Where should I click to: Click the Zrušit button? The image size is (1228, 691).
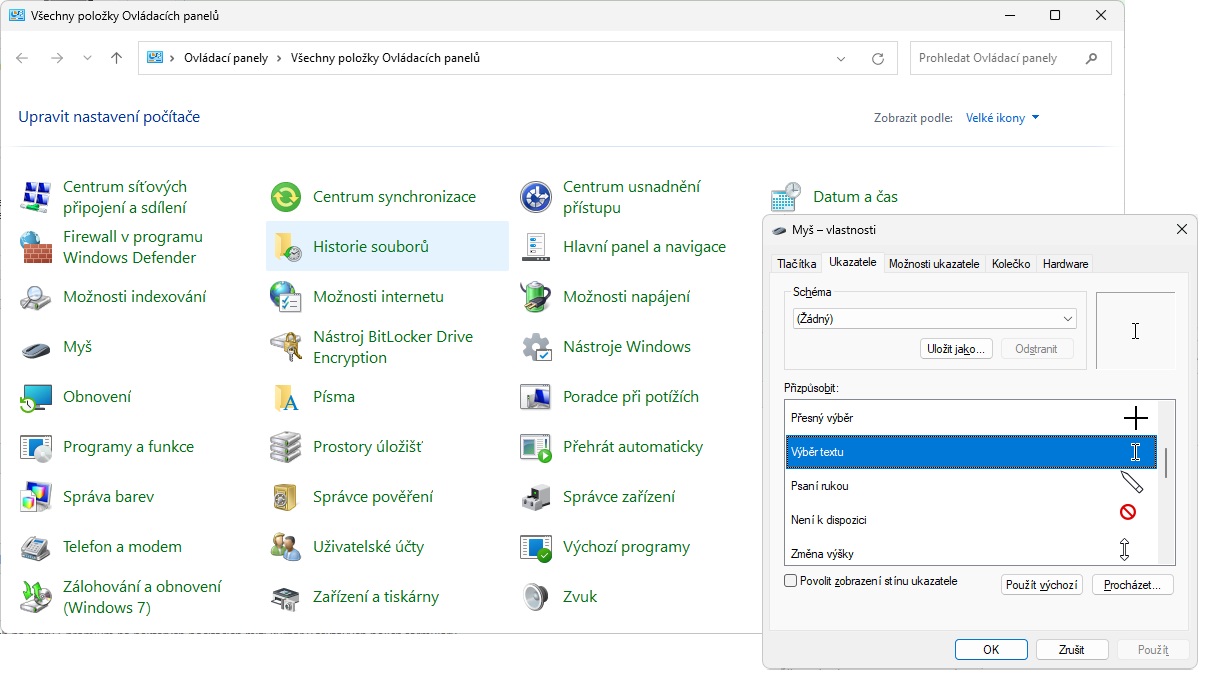click(1072, 650)
